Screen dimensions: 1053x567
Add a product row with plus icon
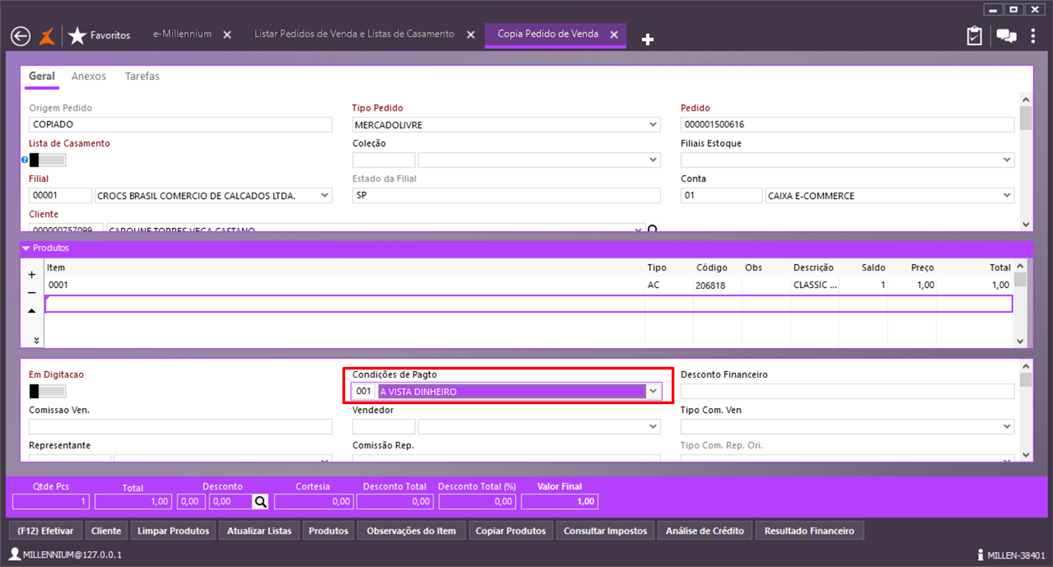coord(32,275)
